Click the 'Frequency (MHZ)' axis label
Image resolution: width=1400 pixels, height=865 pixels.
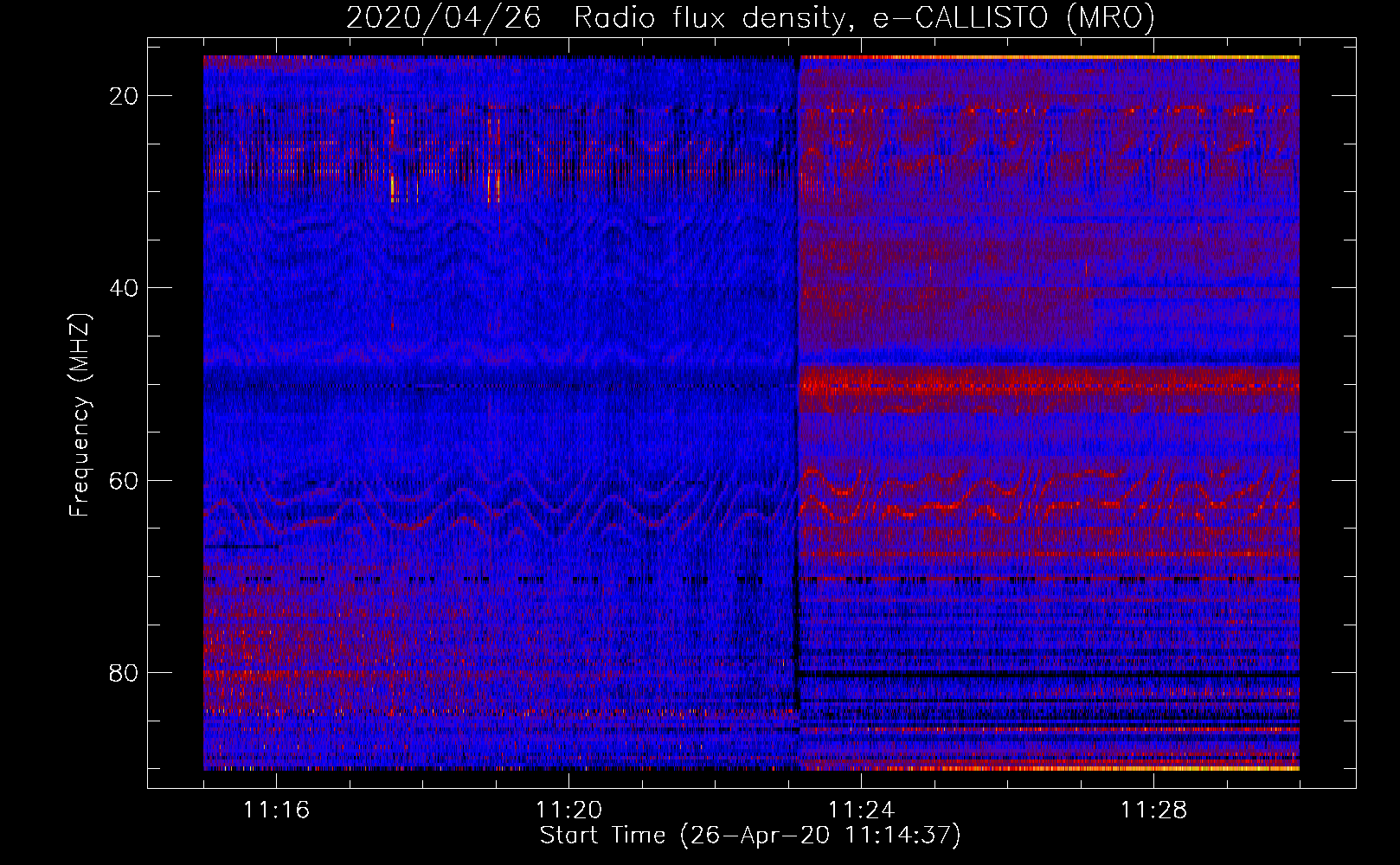[x=80, y=415]
